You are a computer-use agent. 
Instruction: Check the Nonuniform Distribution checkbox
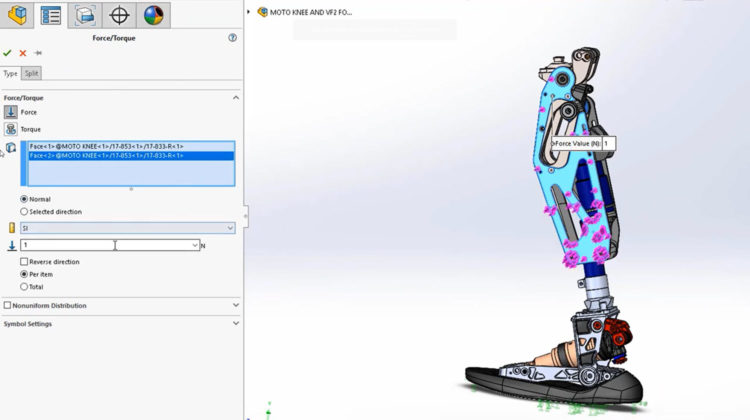(8, 305)
